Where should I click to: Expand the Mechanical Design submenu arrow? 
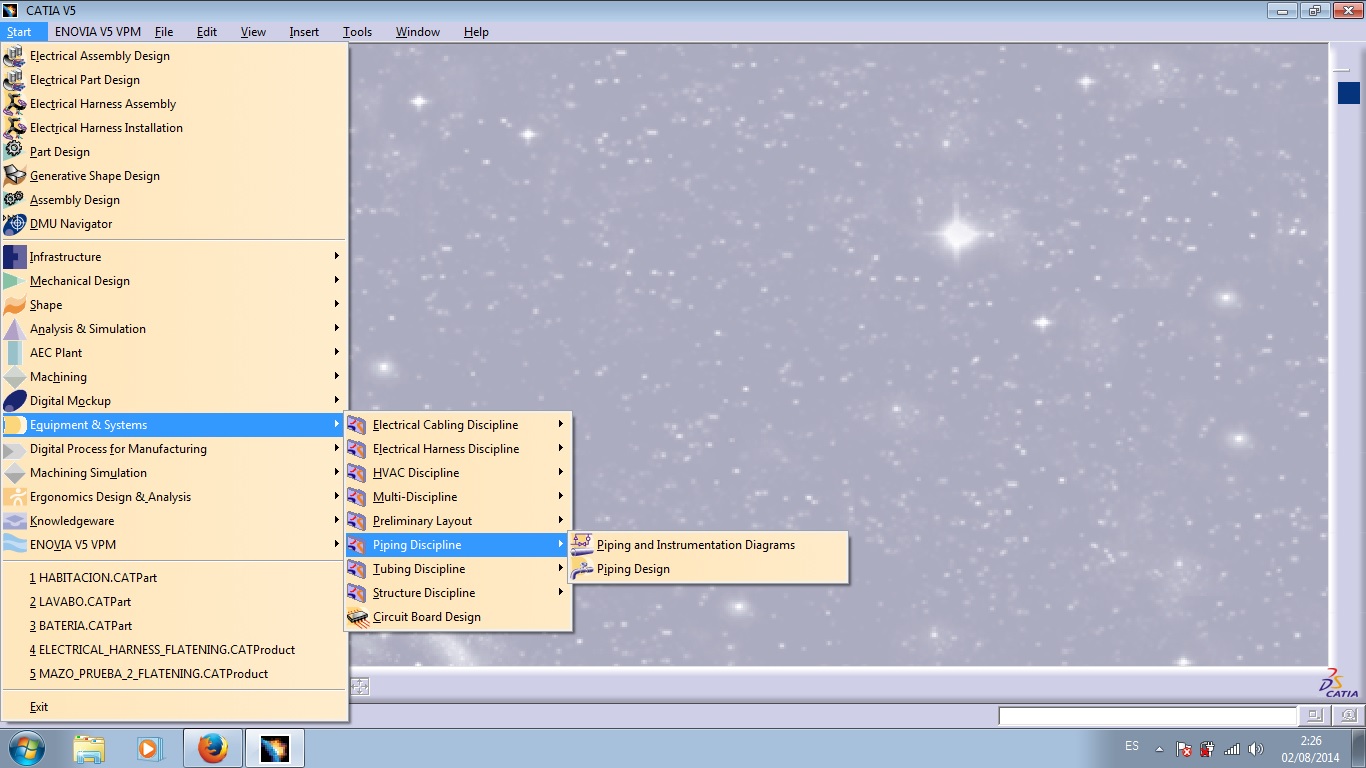(x=337, y=280)
